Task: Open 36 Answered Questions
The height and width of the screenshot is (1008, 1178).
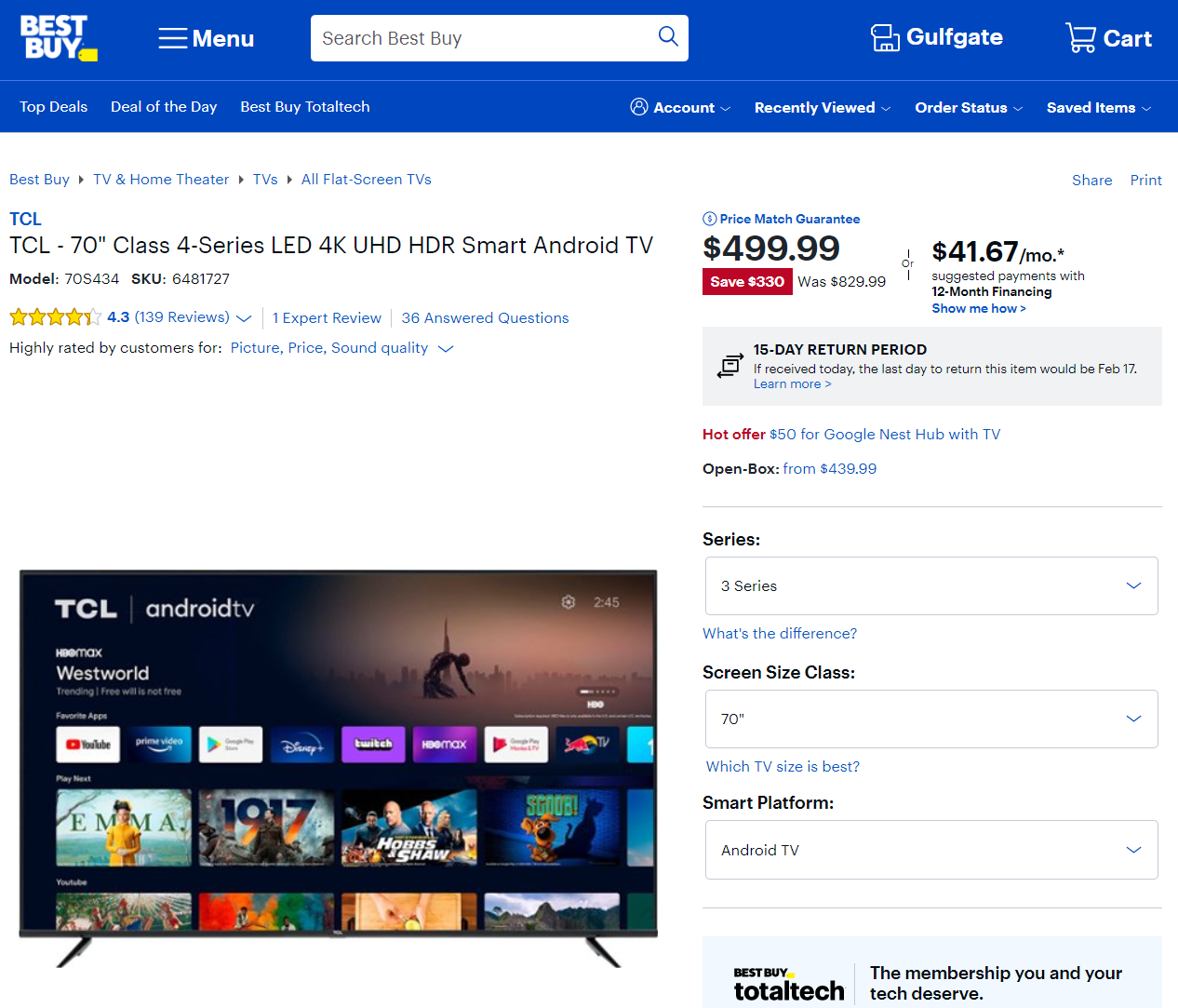Action: 485,318
